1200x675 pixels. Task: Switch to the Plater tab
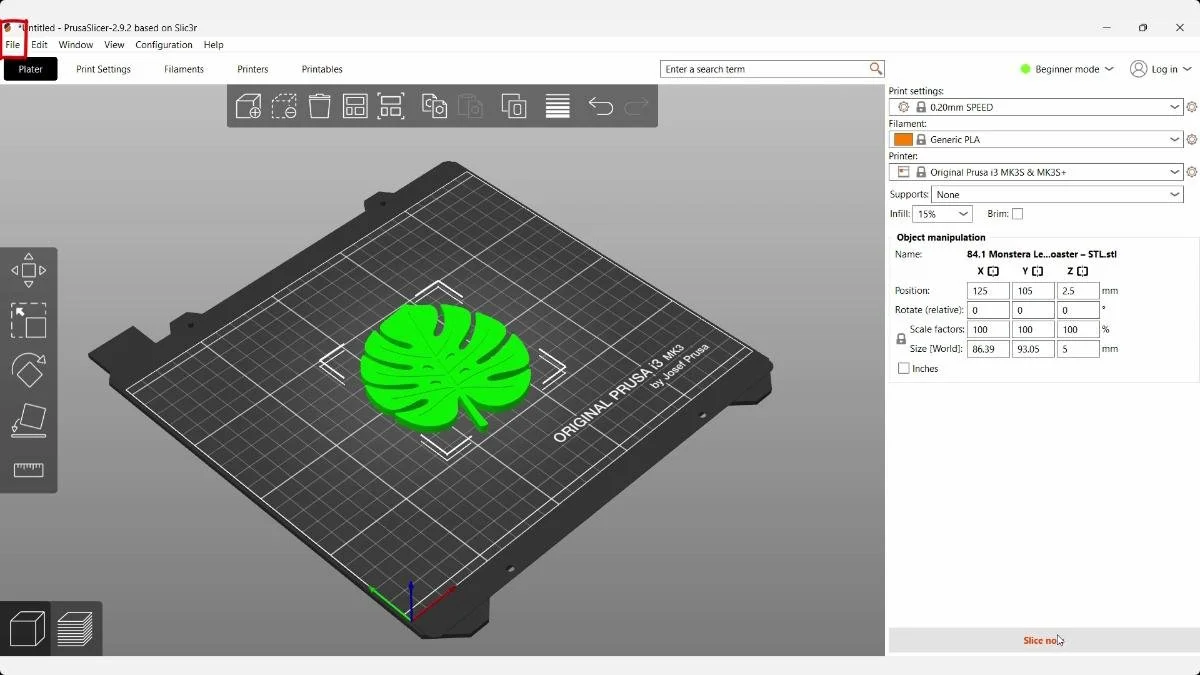click(31, 69)
